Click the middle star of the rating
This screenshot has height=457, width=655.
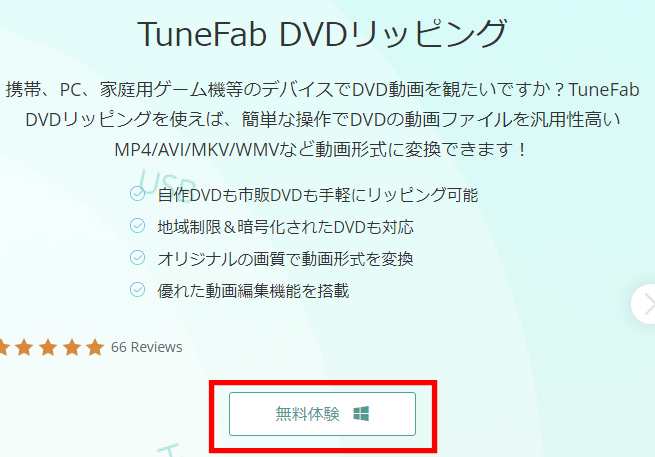(x=48, y=347)
